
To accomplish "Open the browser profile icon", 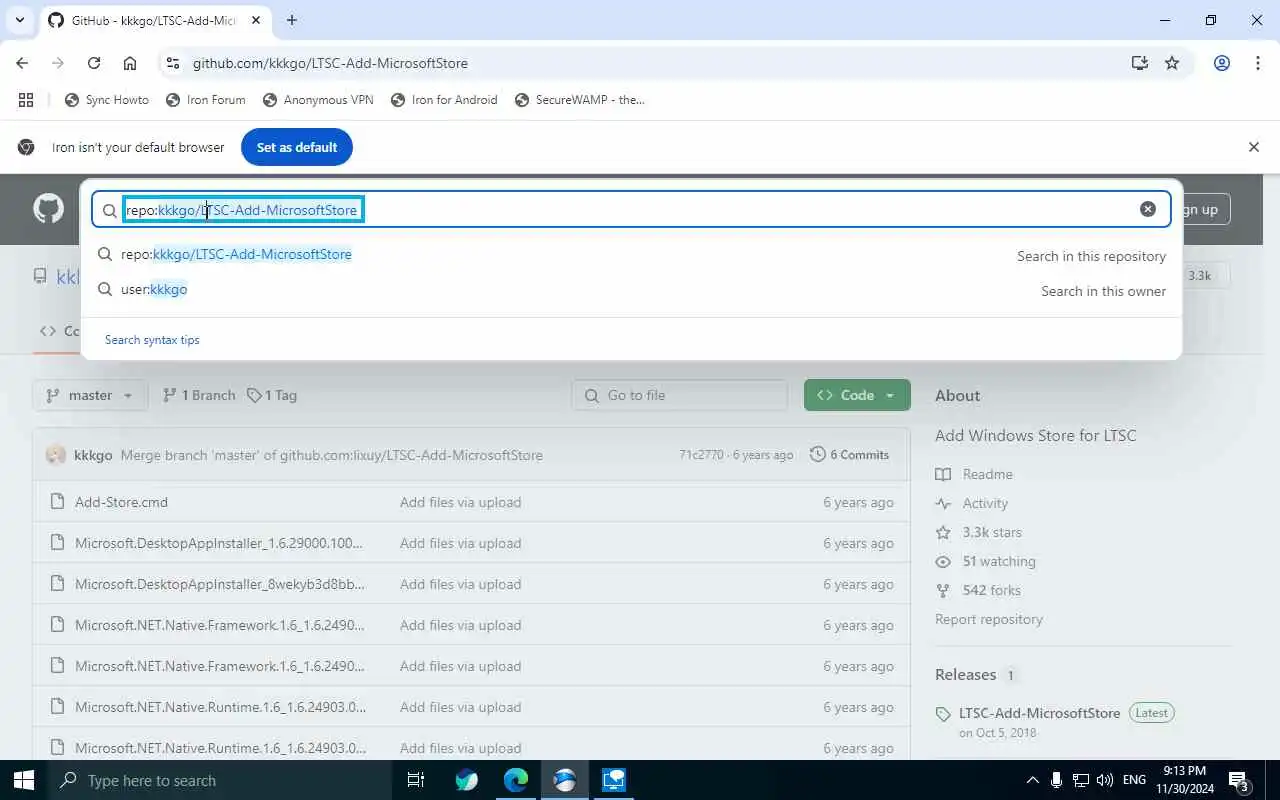I will [x=1222, y=63].
